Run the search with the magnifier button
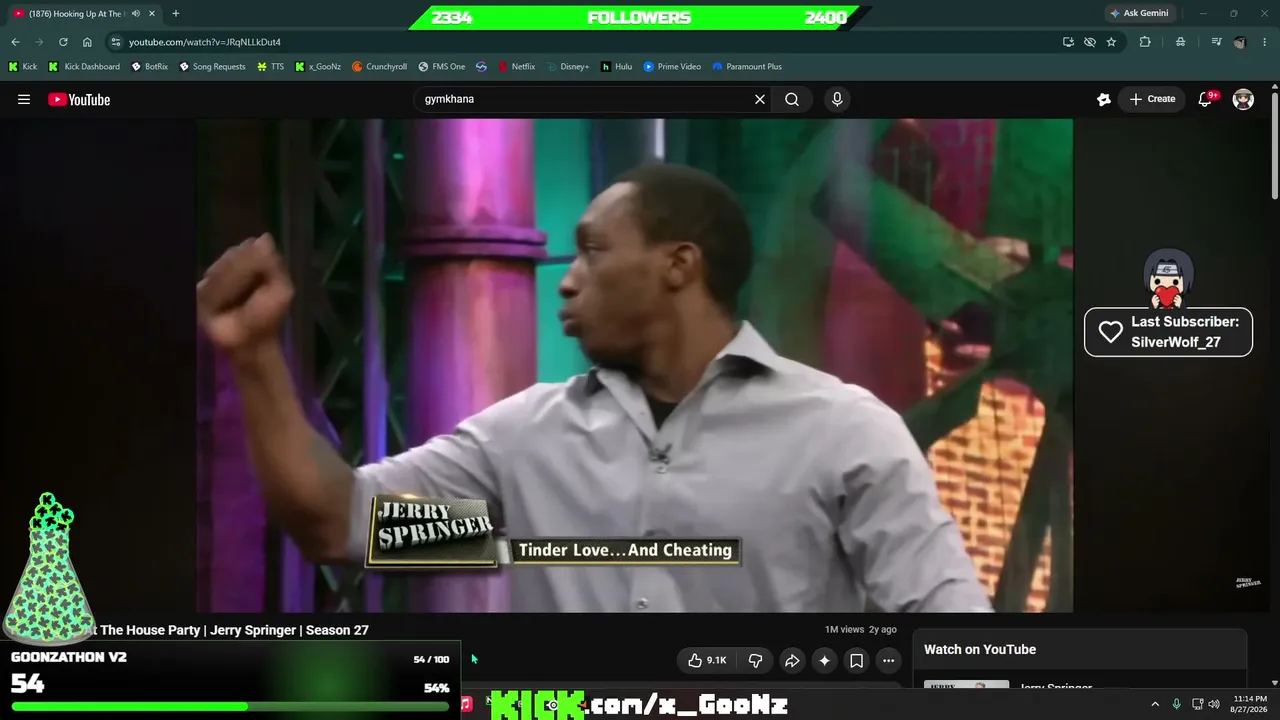The image size is (1280, 720). (x=792, y=99)
